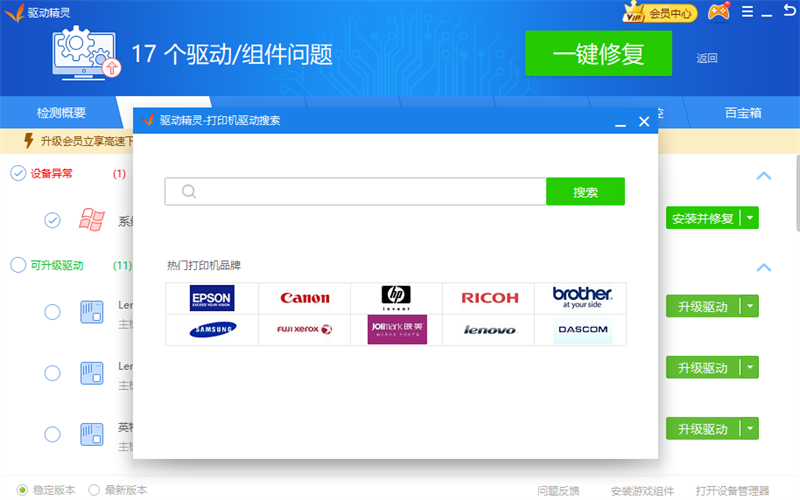800x500 pixels.
Task: Open dropdown beside third 升级驱动 button
Action: (x=750, y=429)
